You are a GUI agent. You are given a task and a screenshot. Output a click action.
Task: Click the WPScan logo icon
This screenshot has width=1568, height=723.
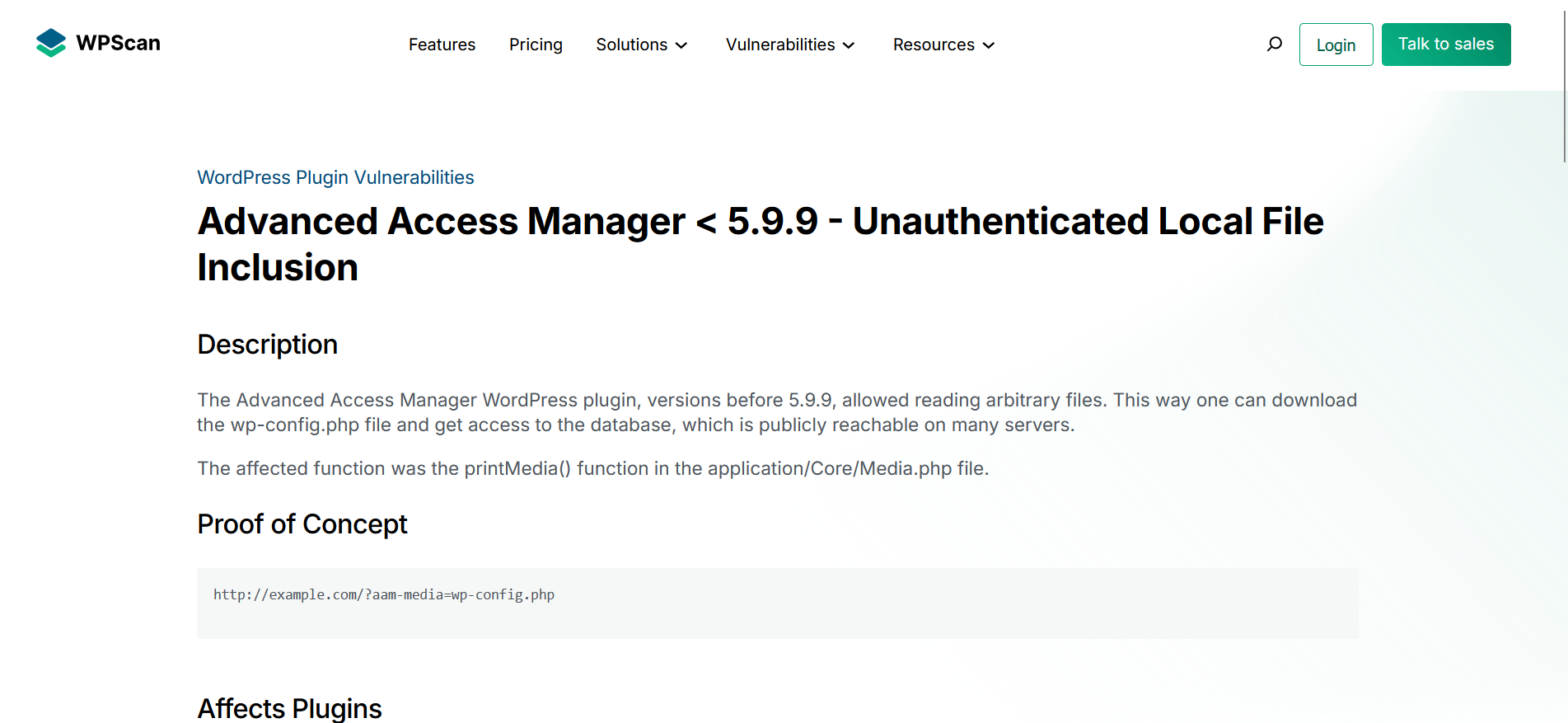(x=51, y=43)
